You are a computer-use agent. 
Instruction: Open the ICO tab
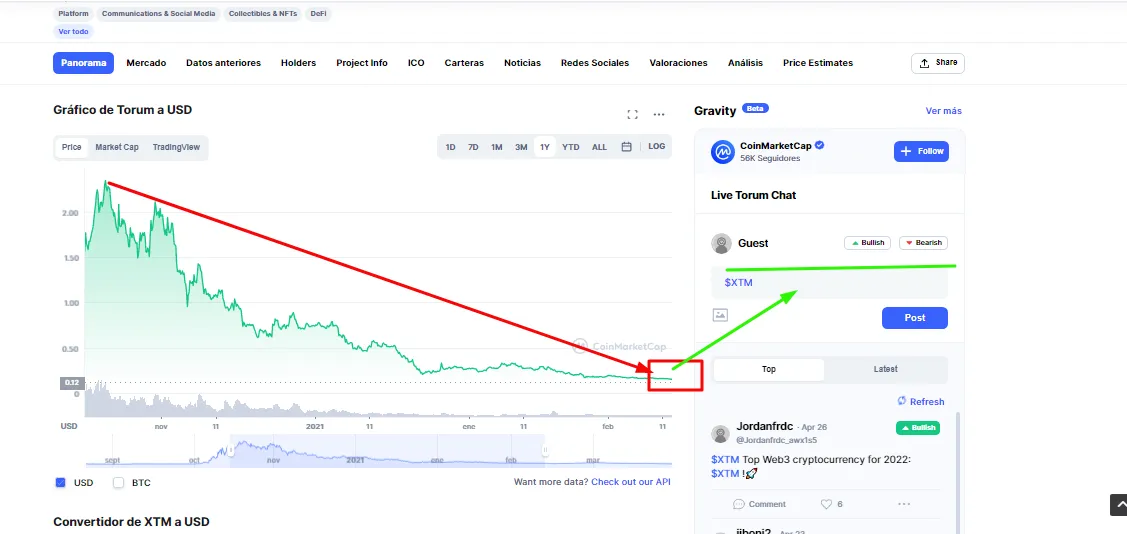point(416,63)
